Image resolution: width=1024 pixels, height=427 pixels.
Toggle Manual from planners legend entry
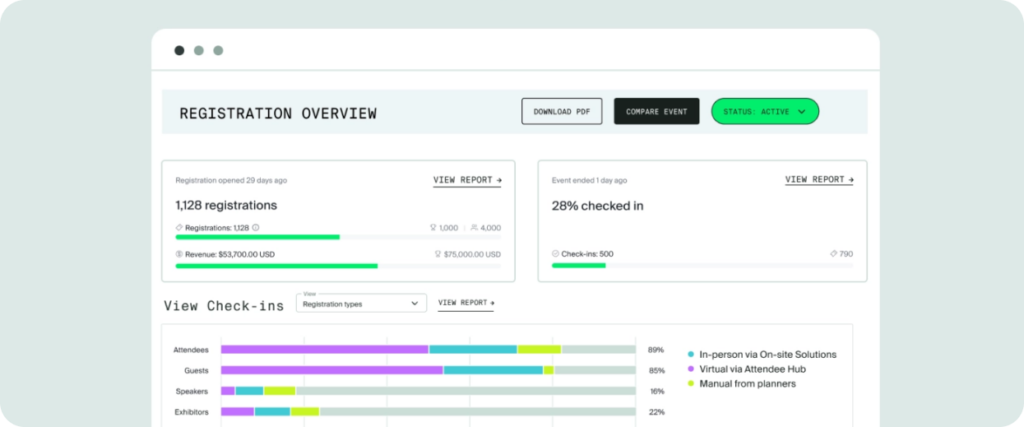pos(741,384)
